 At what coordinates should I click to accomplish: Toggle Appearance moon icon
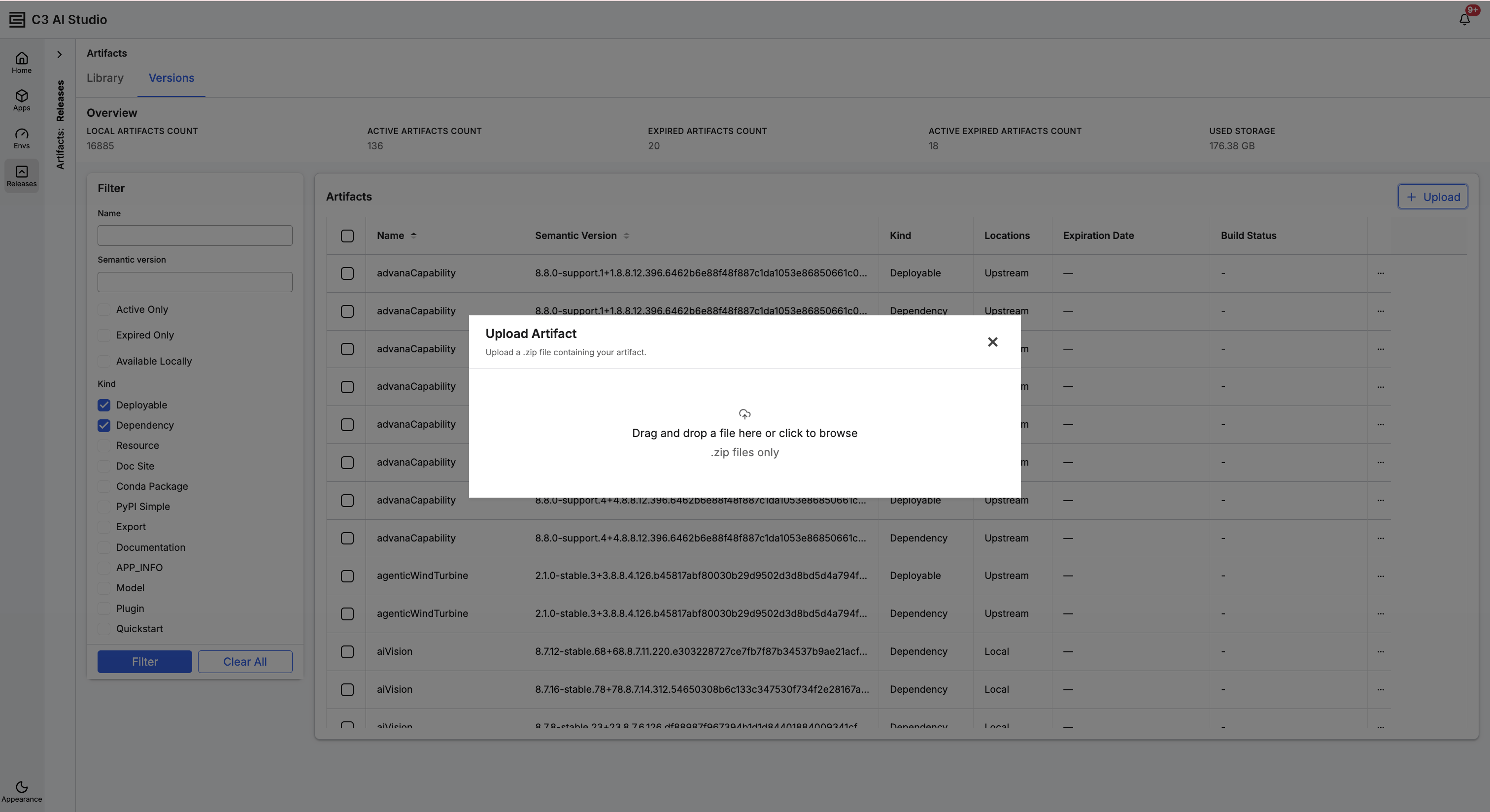click(x=21, y=786)
